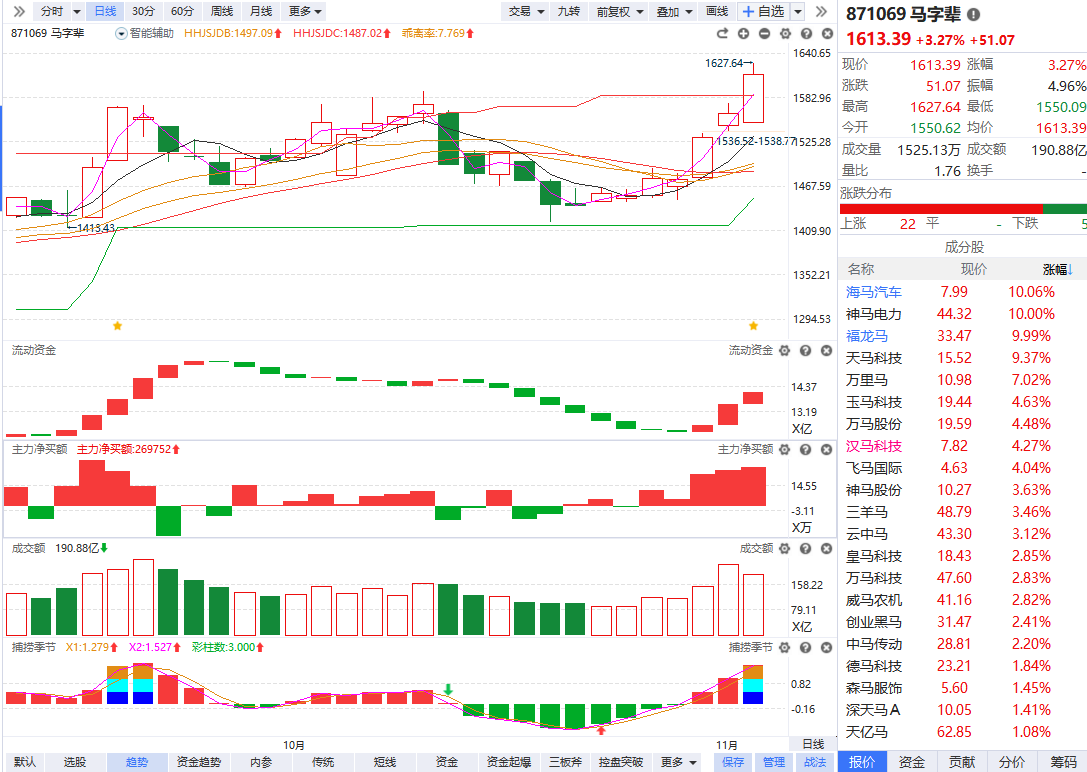
Task: Open the 更多 timeframe dropdown at top
Action: (x=304, y=11)
